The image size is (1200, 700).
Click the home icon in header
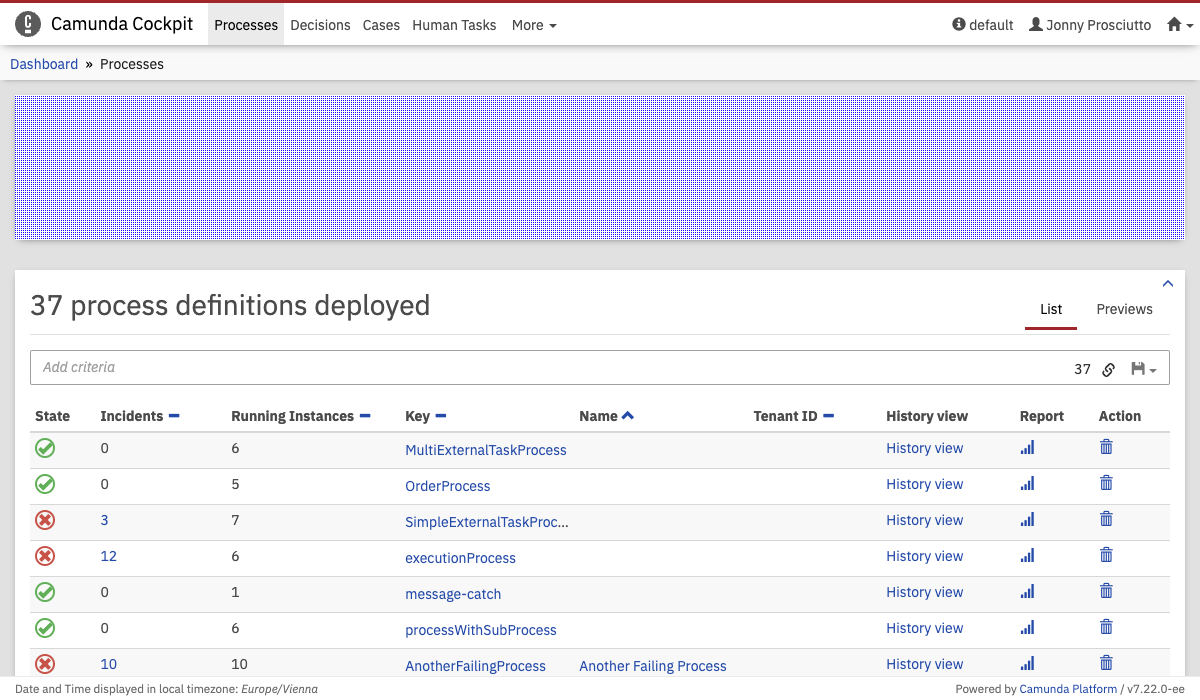(x=1175, y=25)
